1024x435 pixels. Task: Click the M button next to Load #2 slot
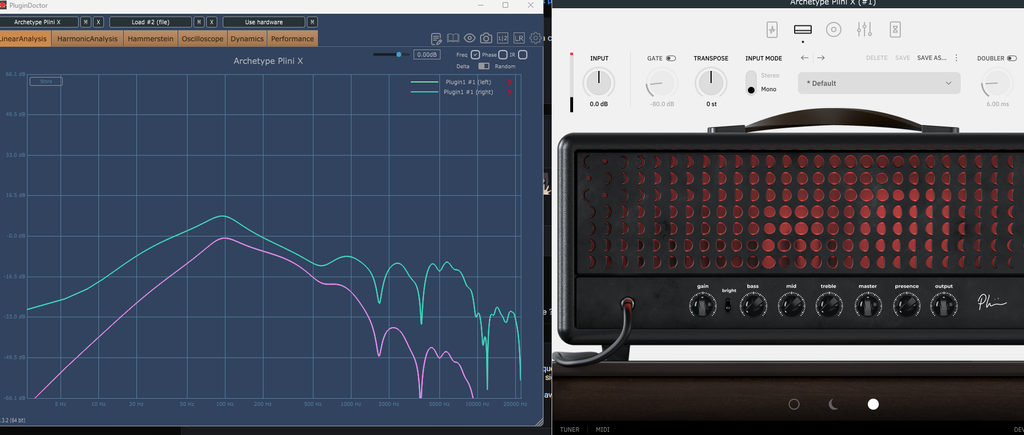tap(199, 22)
